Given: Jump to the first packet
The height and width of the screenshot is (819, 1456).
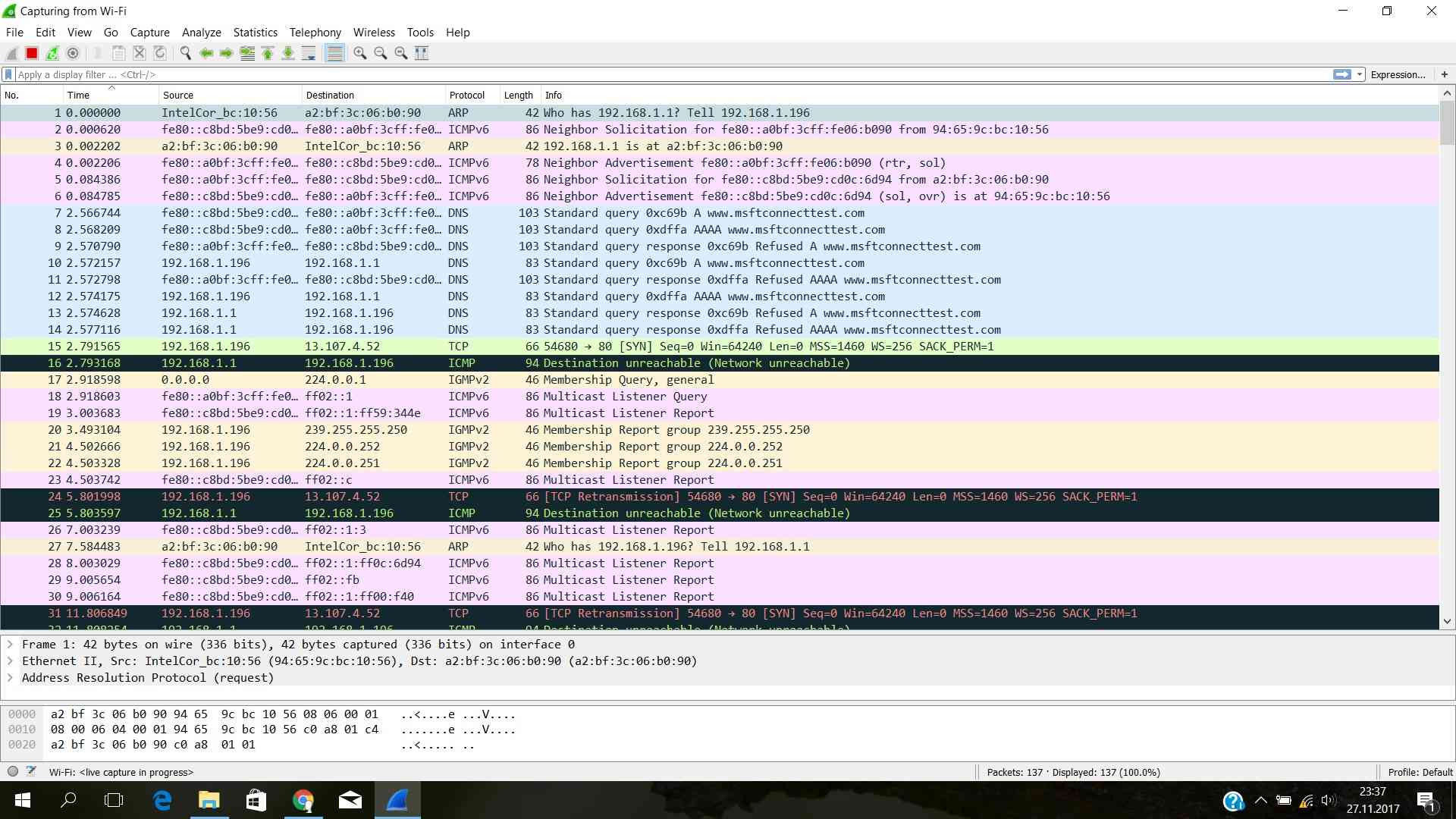Looking at the screenshot, I should (x=268, y=53).
